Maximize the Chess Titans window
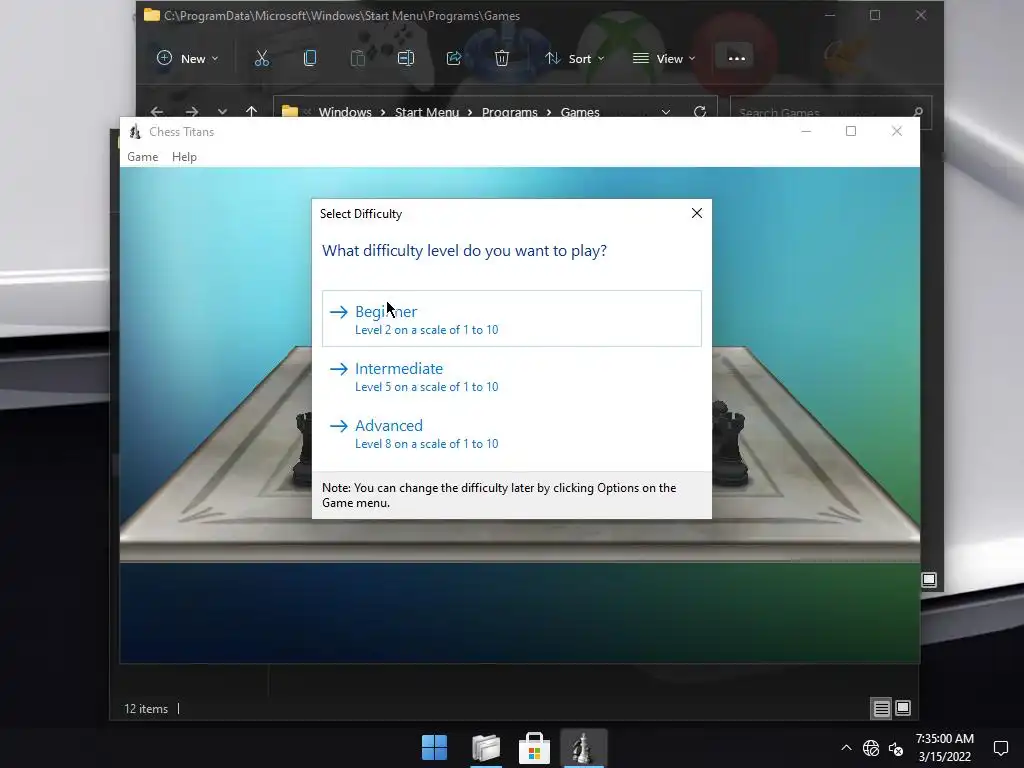Image resolution: width=1024 pixels, height=768 pixels. 851,131
